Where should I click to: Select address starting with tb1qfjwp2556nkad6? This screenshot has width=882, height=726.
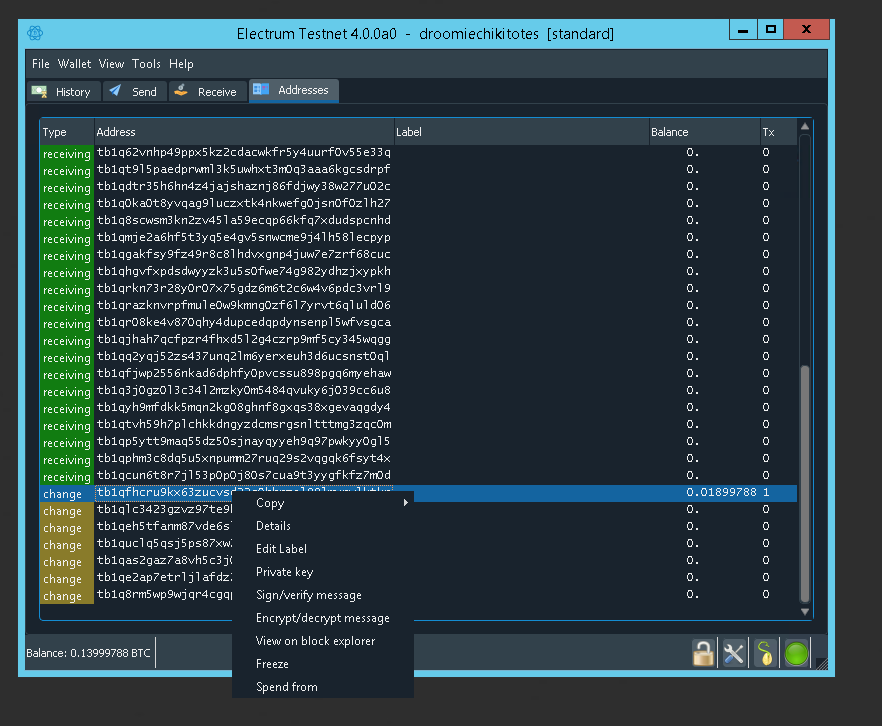click(x=244, y=373)
